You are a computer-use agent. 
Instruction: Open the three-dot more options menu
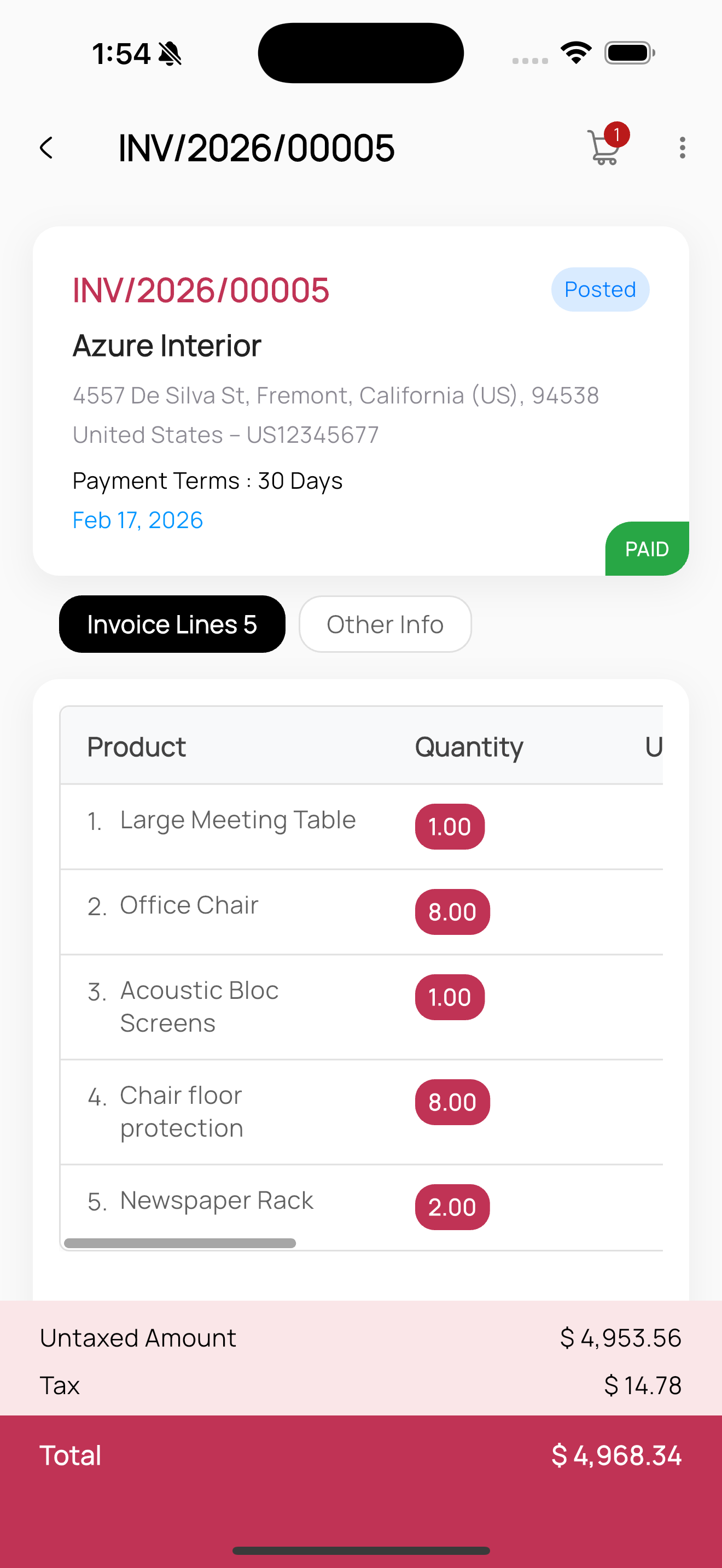tap(682, 148)
